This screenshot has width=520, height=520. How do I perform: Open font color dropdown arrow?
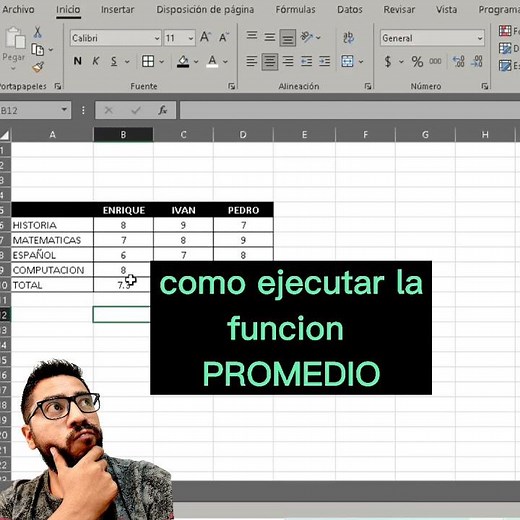click(225, 62)
